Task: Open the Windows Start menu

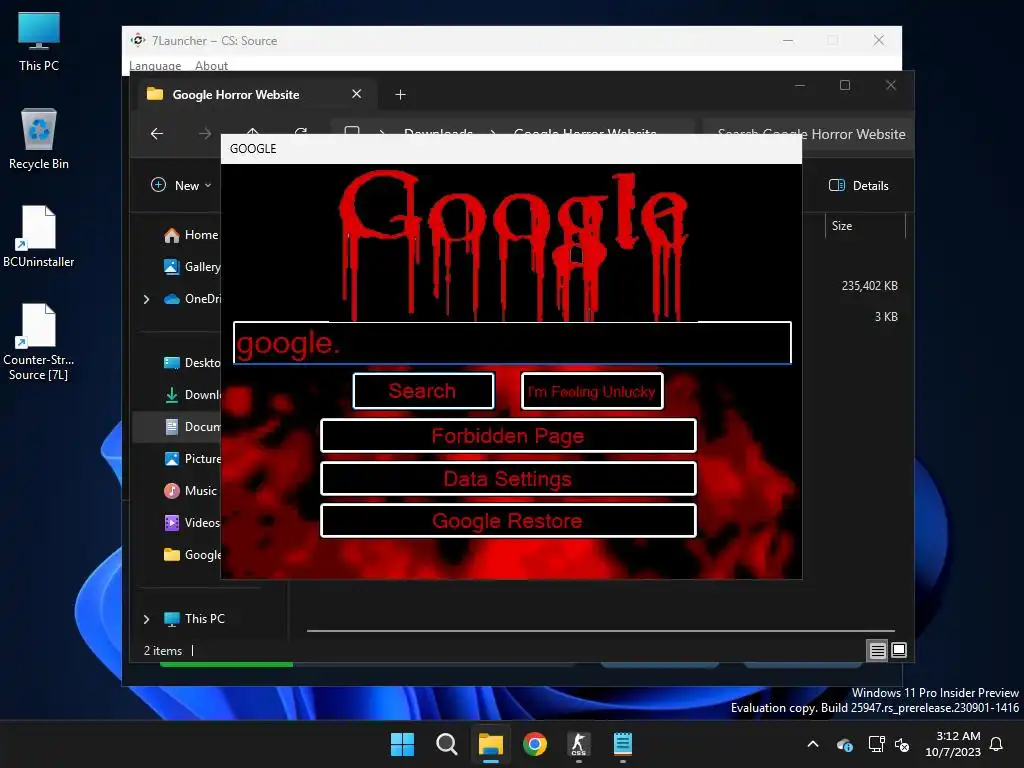Action: (402, 744)
